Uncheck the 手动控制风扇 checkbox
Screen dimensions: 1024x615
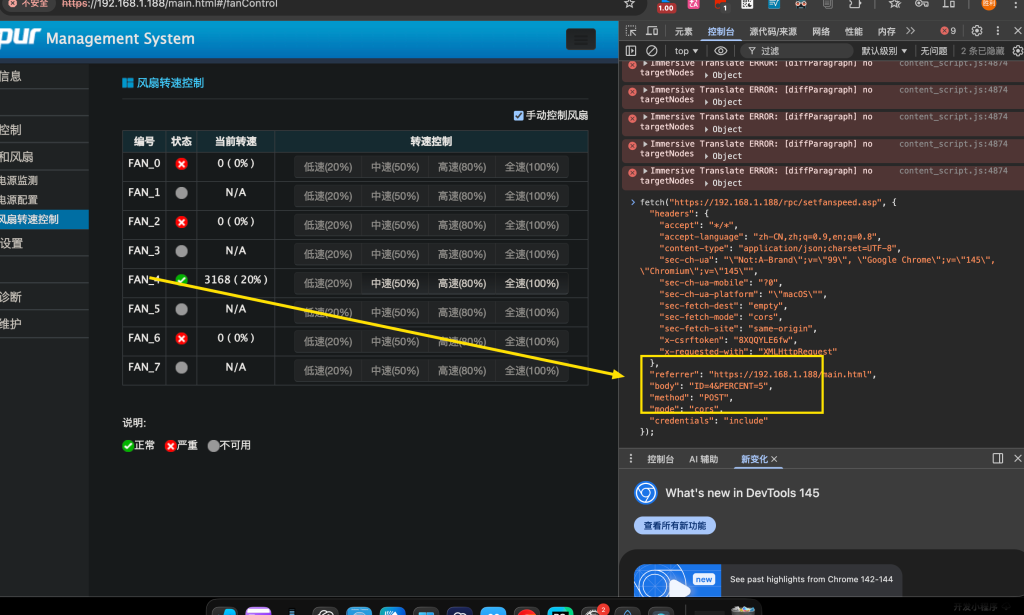[x=518, y=115]
